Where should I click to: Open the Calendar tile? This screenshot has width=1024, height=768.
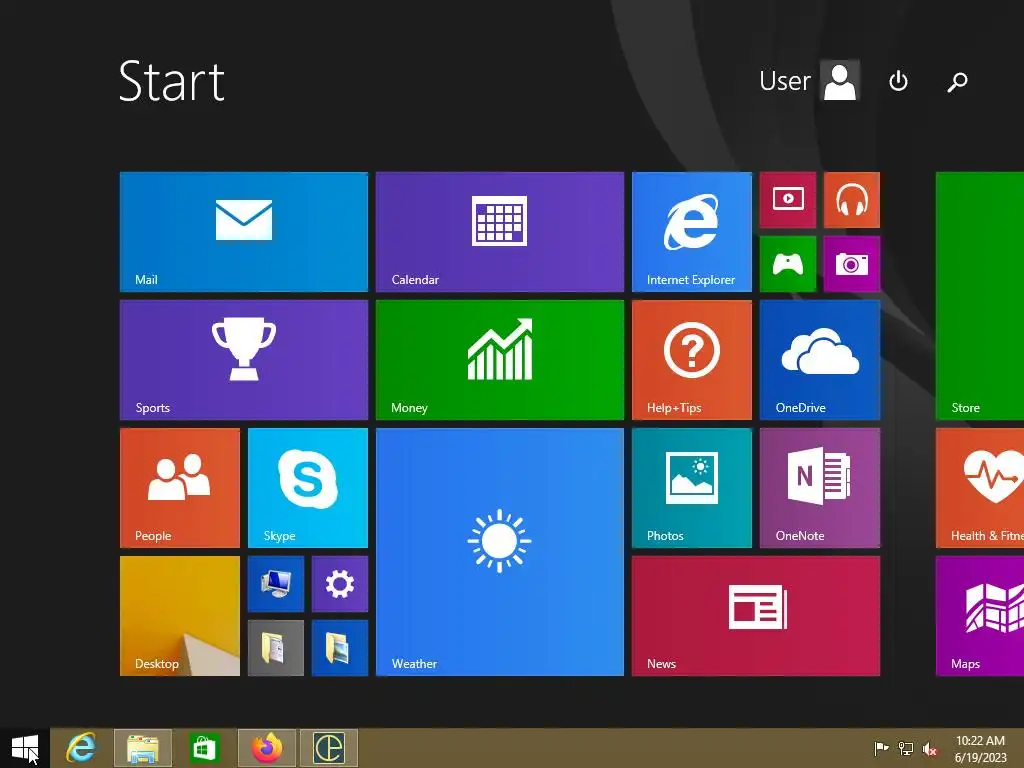pyautogui.click(x=500, y=232)
